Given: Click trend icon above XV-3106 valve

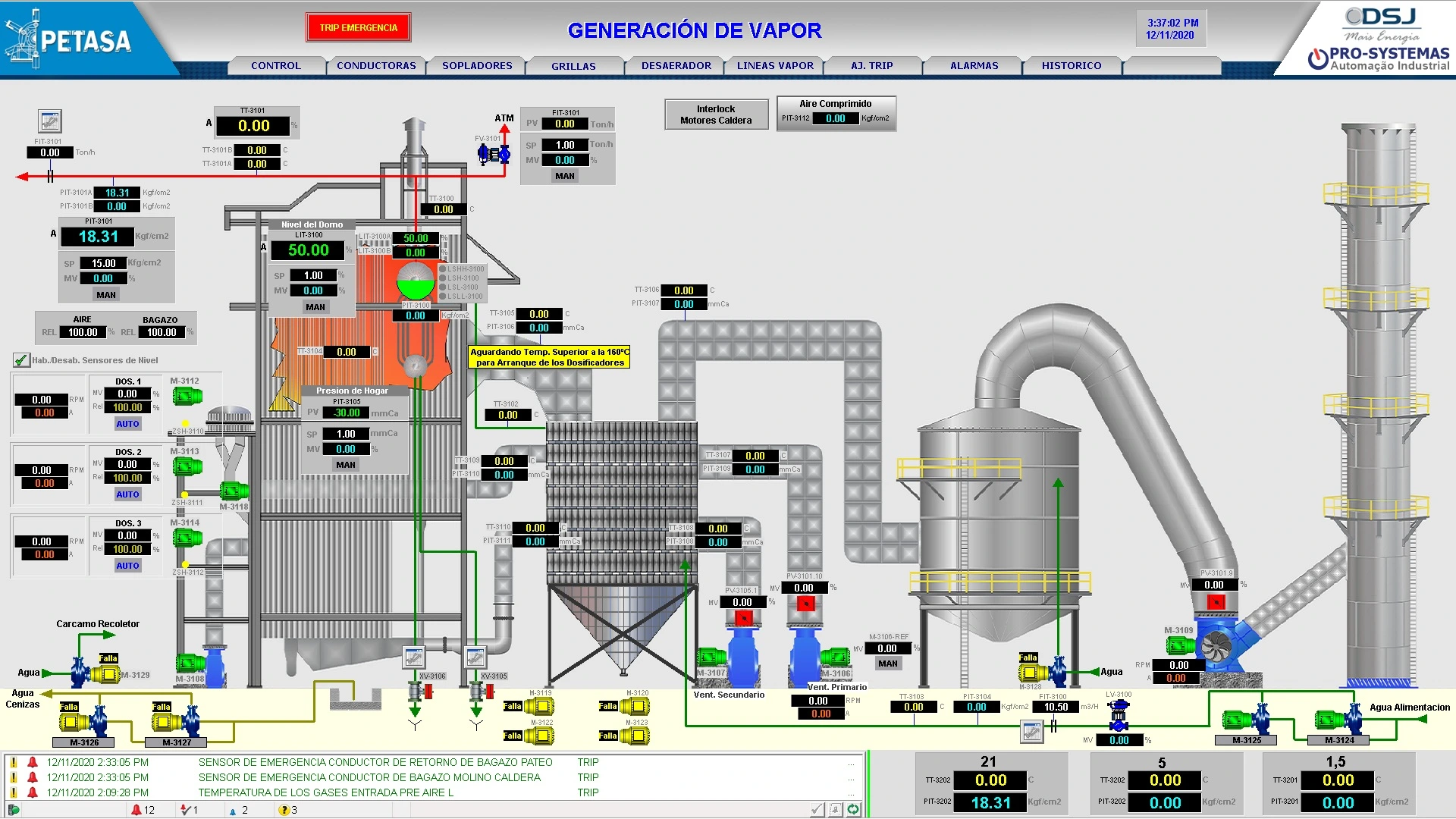Looking at the screenshot, I should (x=413, y=657).
